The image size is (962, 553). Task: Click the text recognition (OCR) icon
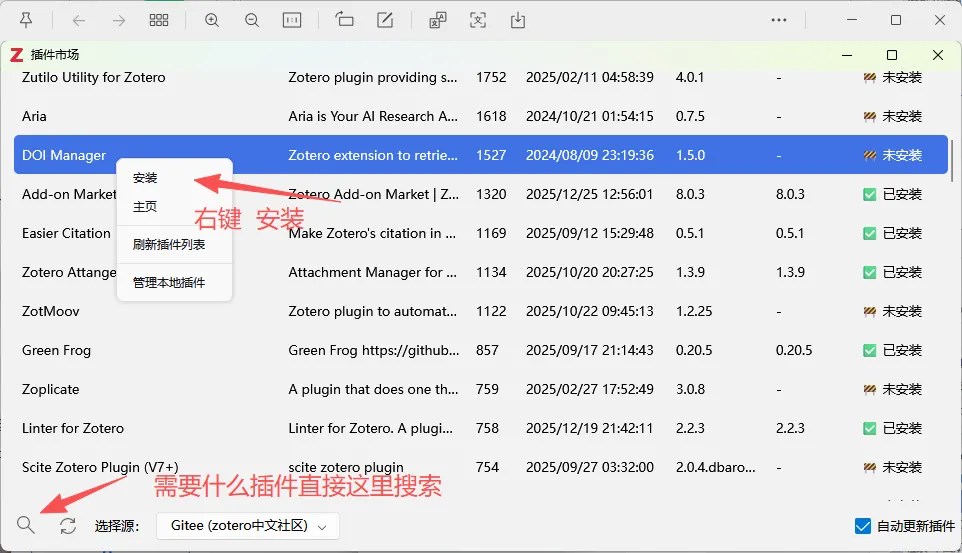coord(437,20)
